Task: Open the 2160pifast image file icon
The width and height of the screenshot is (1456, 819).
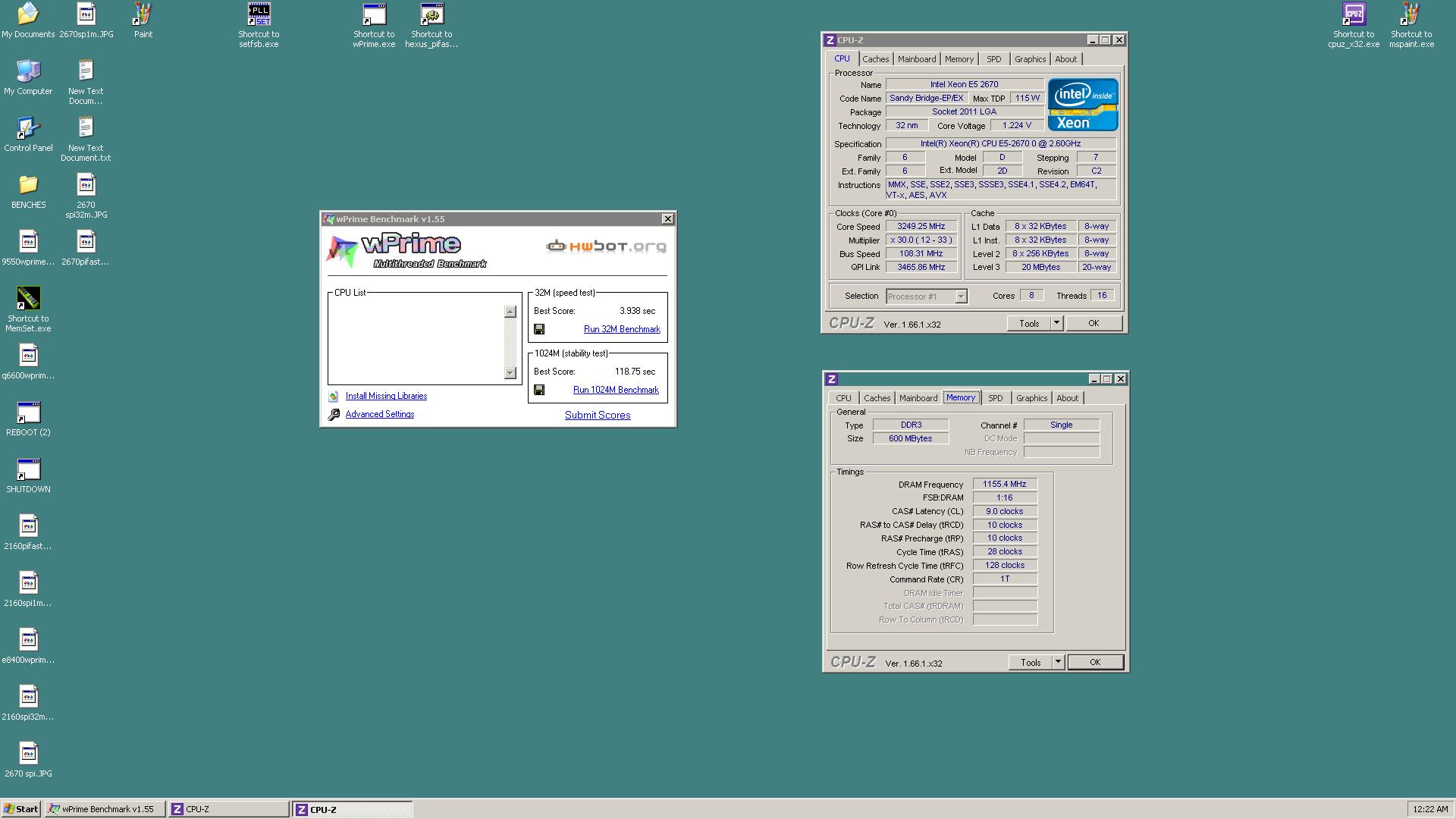Action: (x=28, y=532)
